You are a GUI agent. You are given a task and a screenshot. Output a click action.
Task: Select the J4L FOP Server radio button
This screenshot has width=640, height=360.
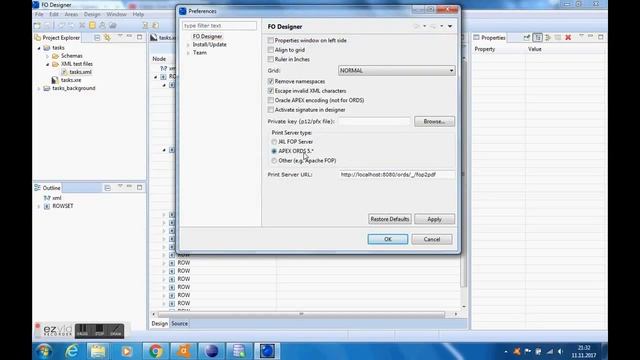(274, 142)
